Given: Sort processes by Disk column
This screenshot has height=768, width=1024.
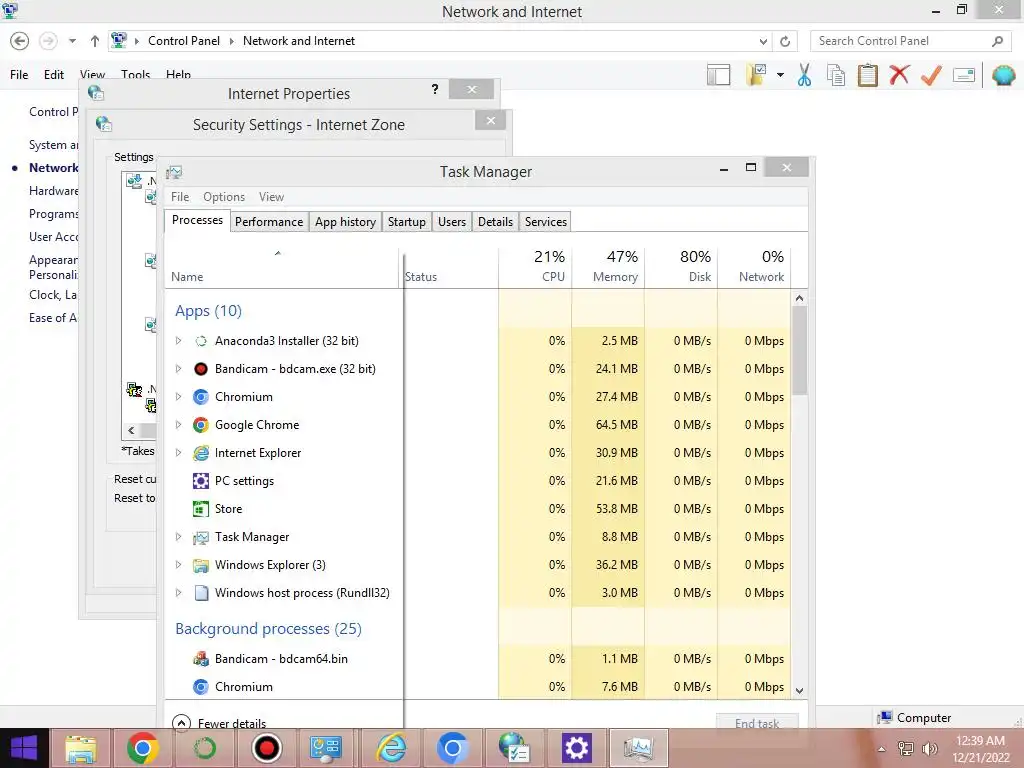Looking at the screenshot, I should click(681, 266).
